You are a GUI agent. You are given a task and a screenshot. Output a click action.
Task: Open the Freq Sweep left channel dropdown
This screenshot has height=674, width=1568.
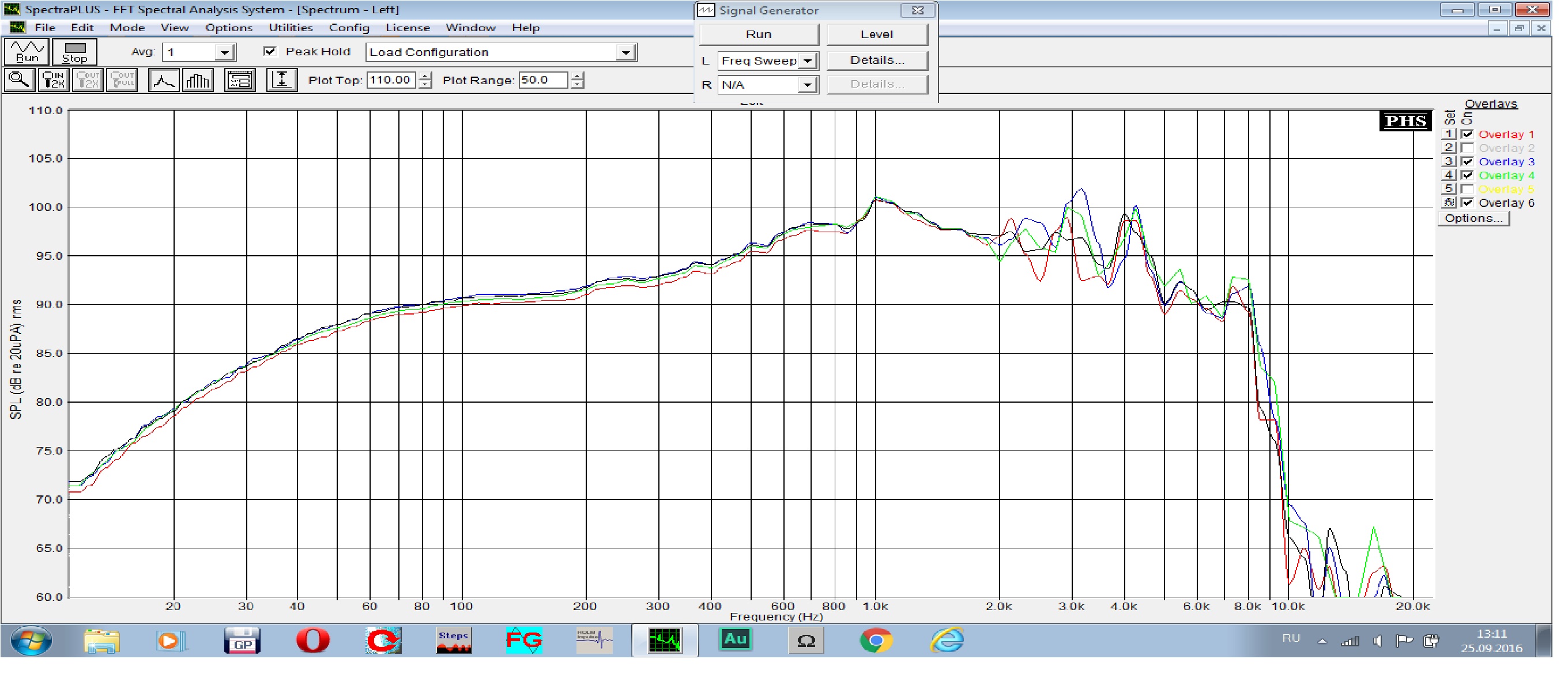(807, 61)
